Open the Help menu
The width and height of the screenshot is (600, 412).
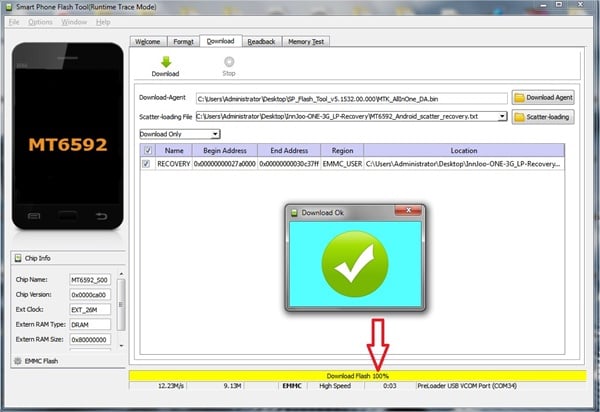click(x=103, y=22)
